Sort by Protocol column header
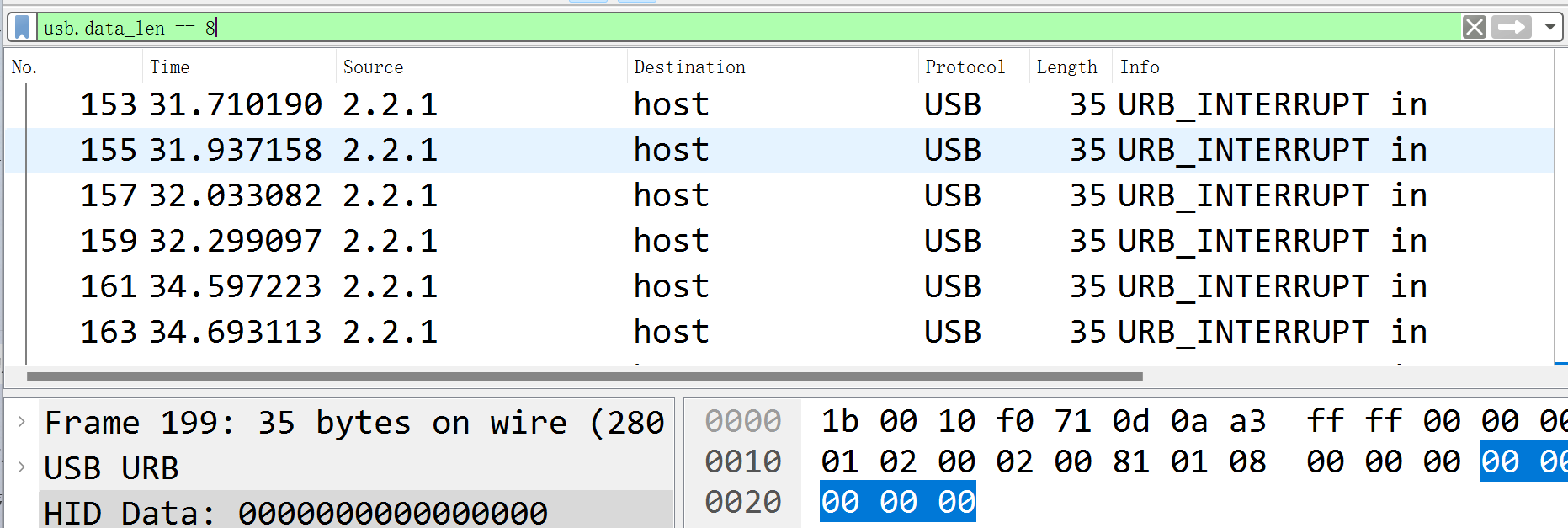This screenshot has width=1568, height=528. pyautogui.click(x=965, y=67)
